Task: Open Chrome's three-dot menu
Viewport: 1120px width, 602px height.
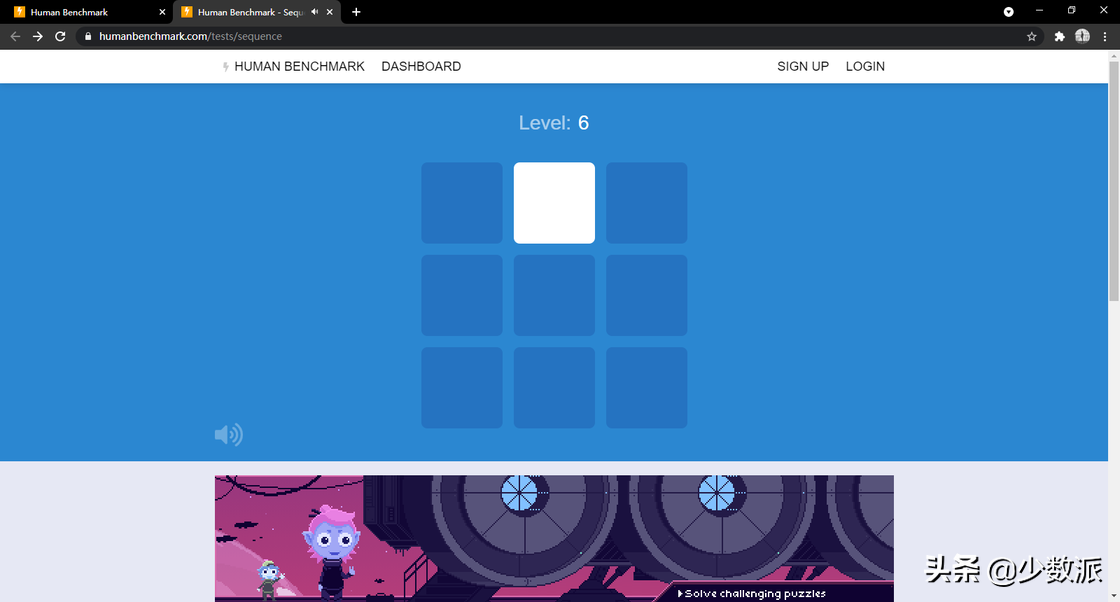Action: click(x=1105, y=36)
